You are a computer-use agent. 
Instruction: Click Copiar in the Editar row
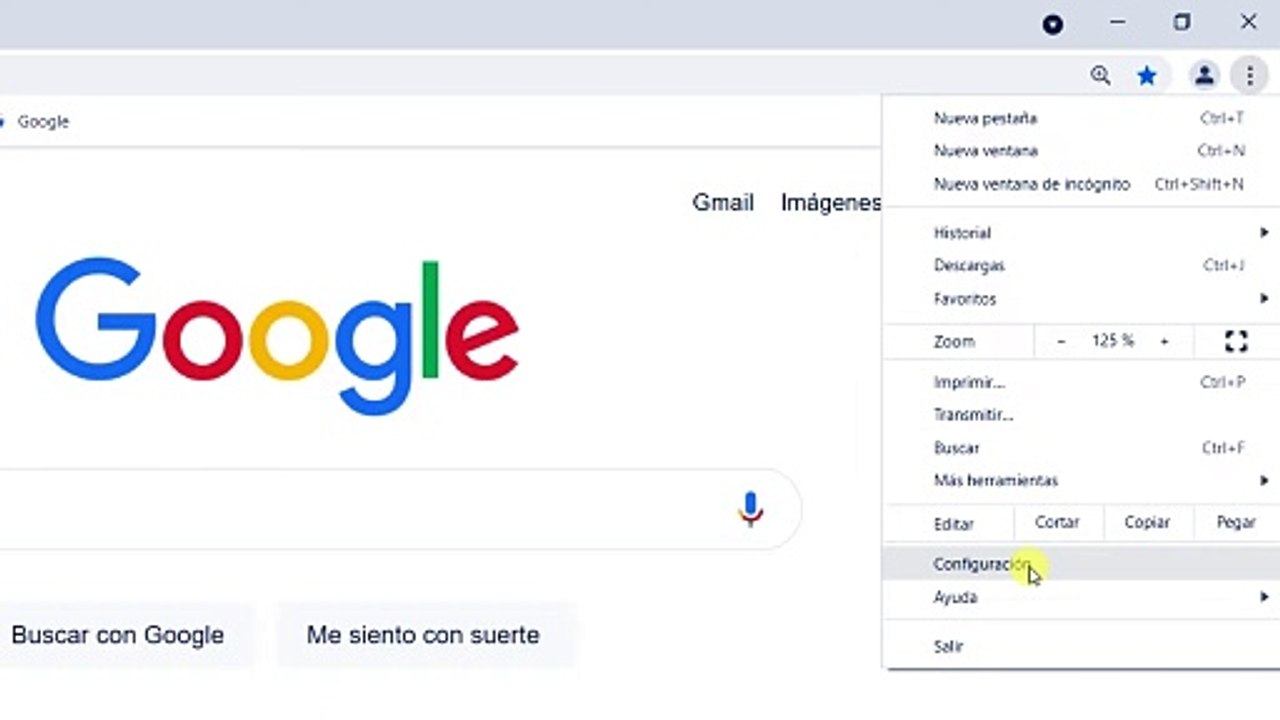[x=1146, y=522]
